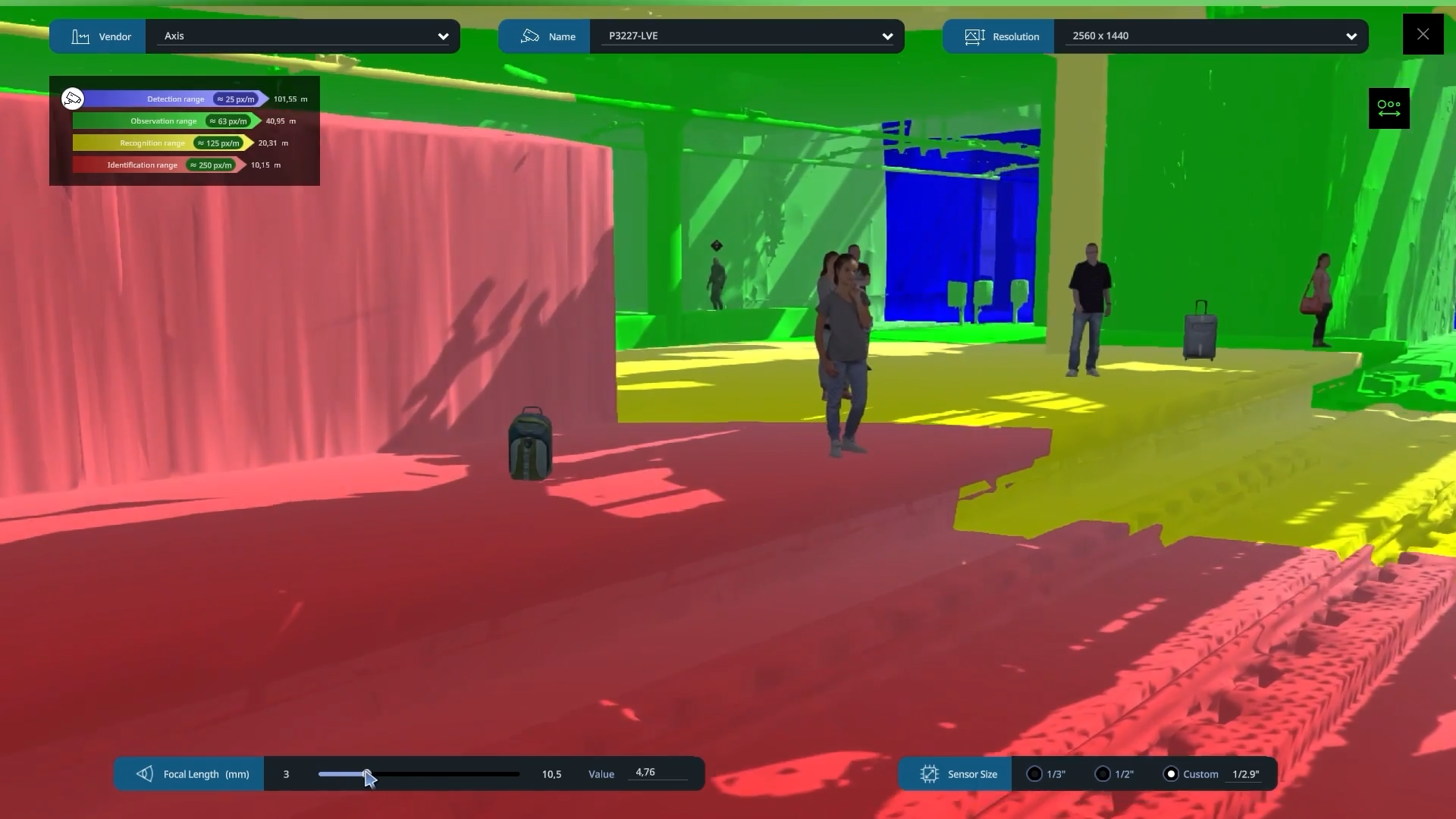Close the camera simulation view

tap(1423, 34)
